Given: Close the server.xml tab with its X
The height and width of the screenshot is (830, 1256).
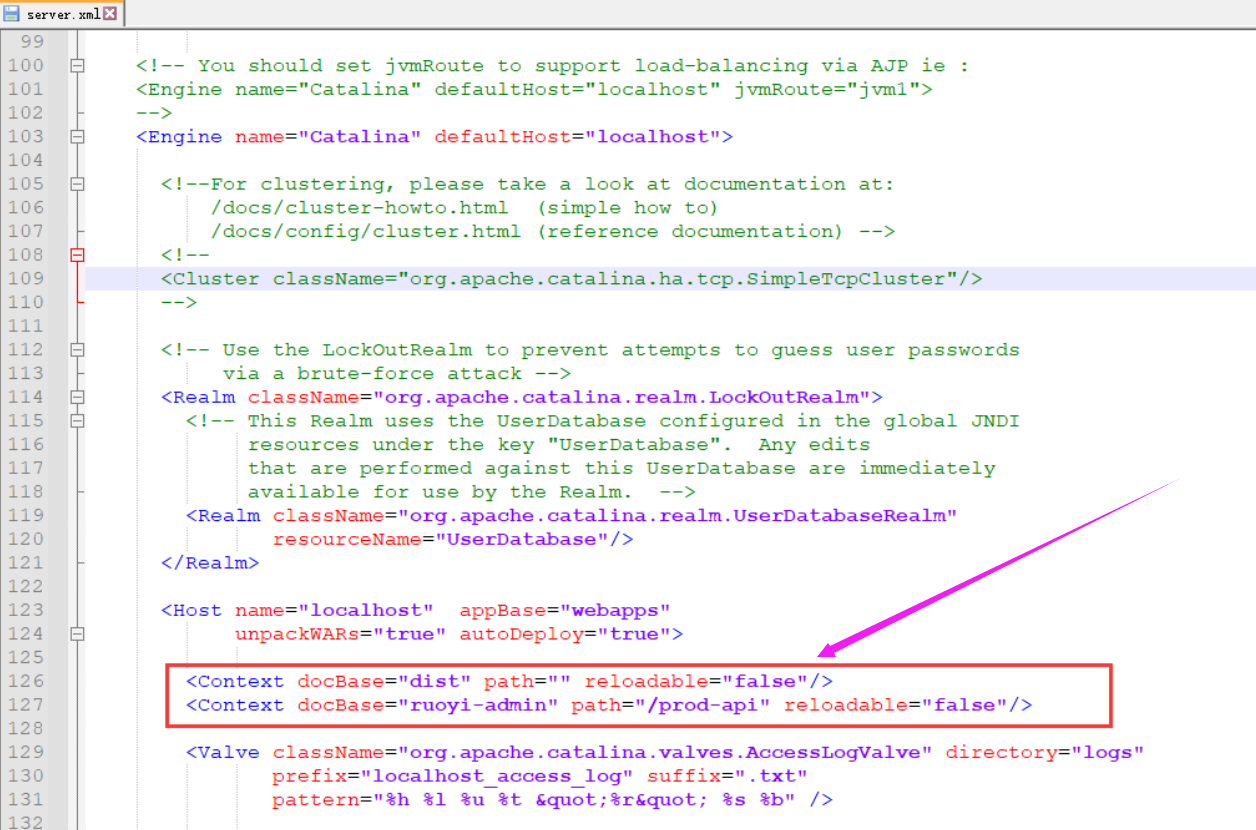Looking at the screenshot, I should tap(109, 14).
